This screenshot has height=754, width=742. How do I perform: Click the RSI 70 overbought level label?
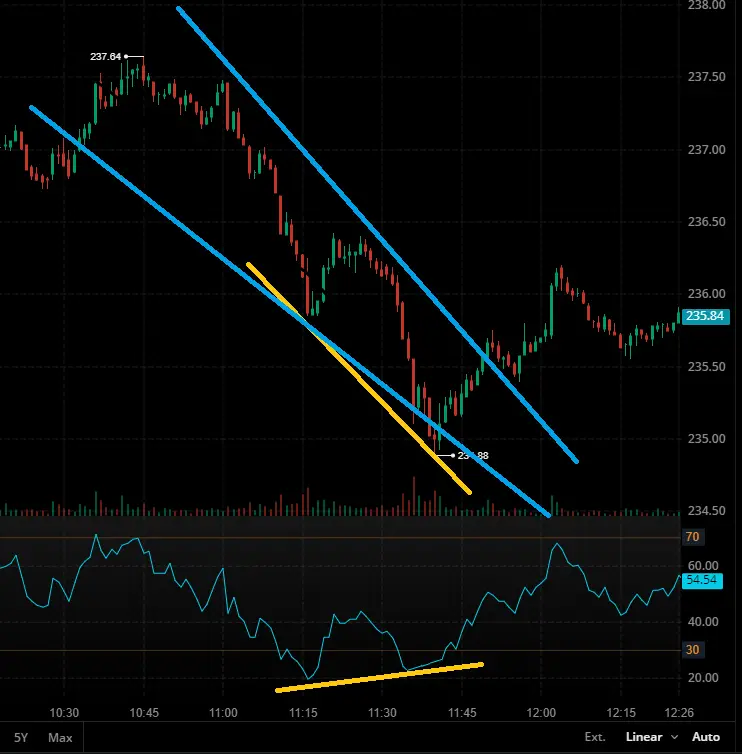[692, 537]
